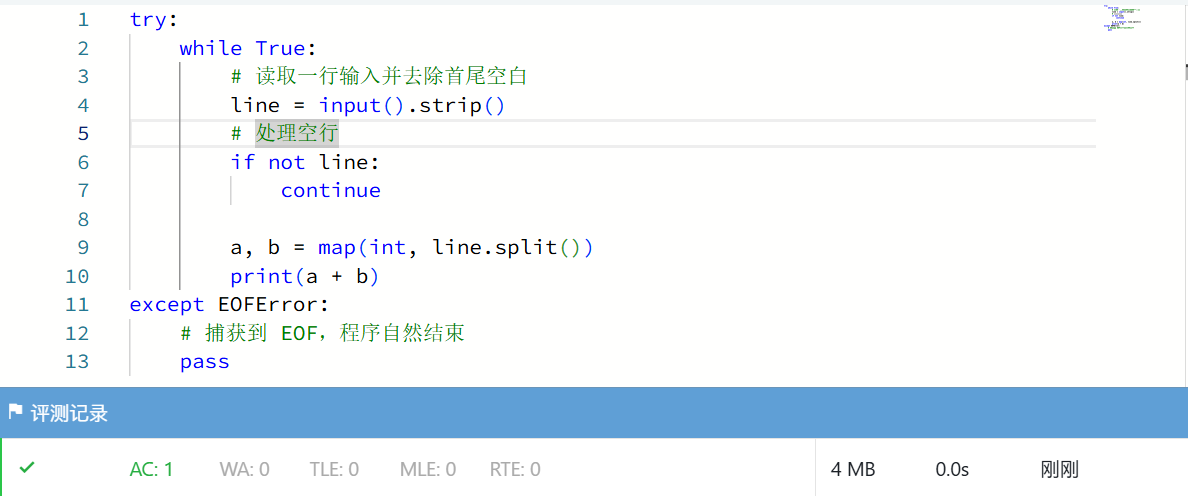Click line number 11 in the gutter
Image resolution: width=1188 pixels, height=496 pixels.
coord(77,304)
